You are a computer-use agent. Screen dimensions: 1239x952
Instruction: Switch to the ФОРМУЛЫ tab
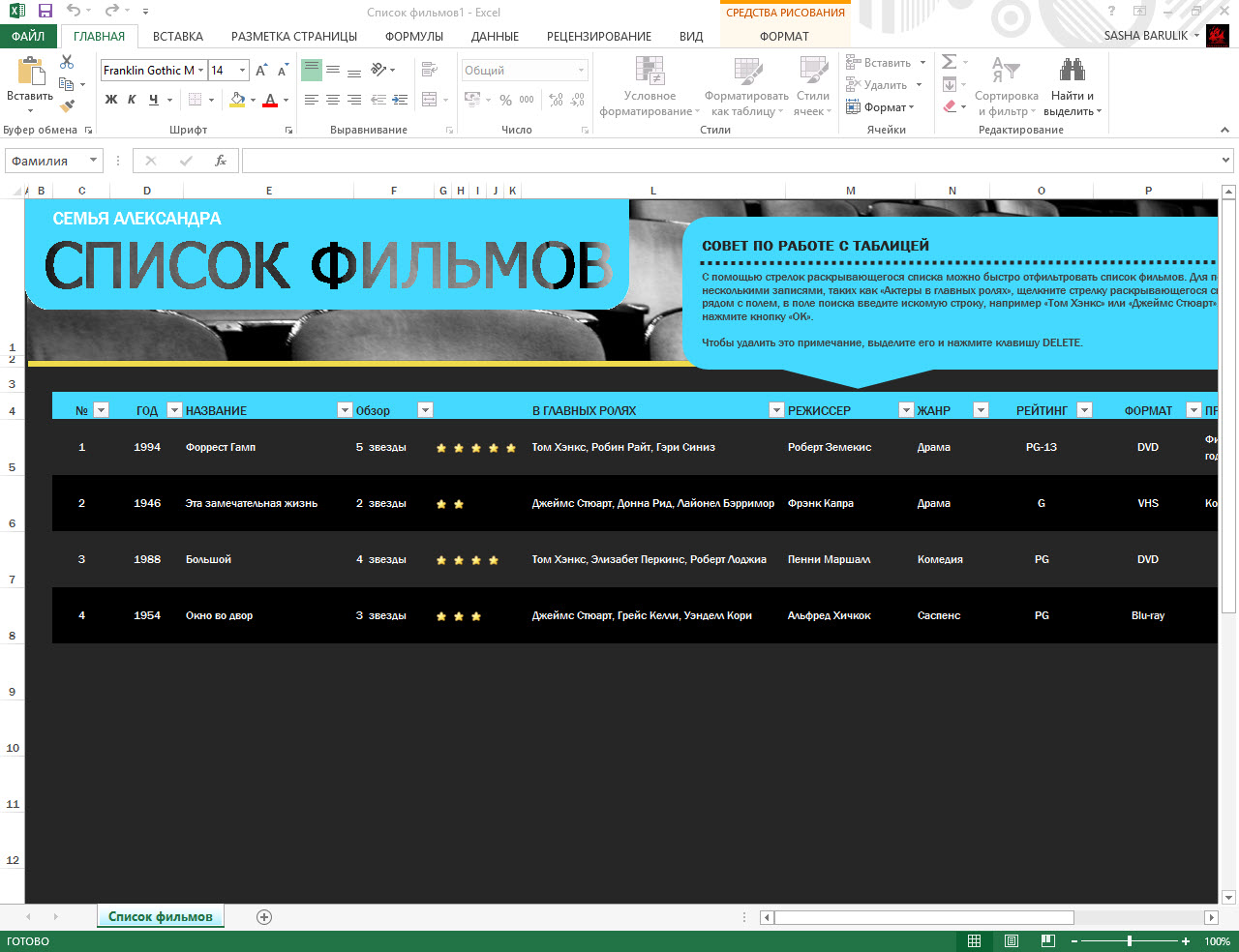(414, 37)
